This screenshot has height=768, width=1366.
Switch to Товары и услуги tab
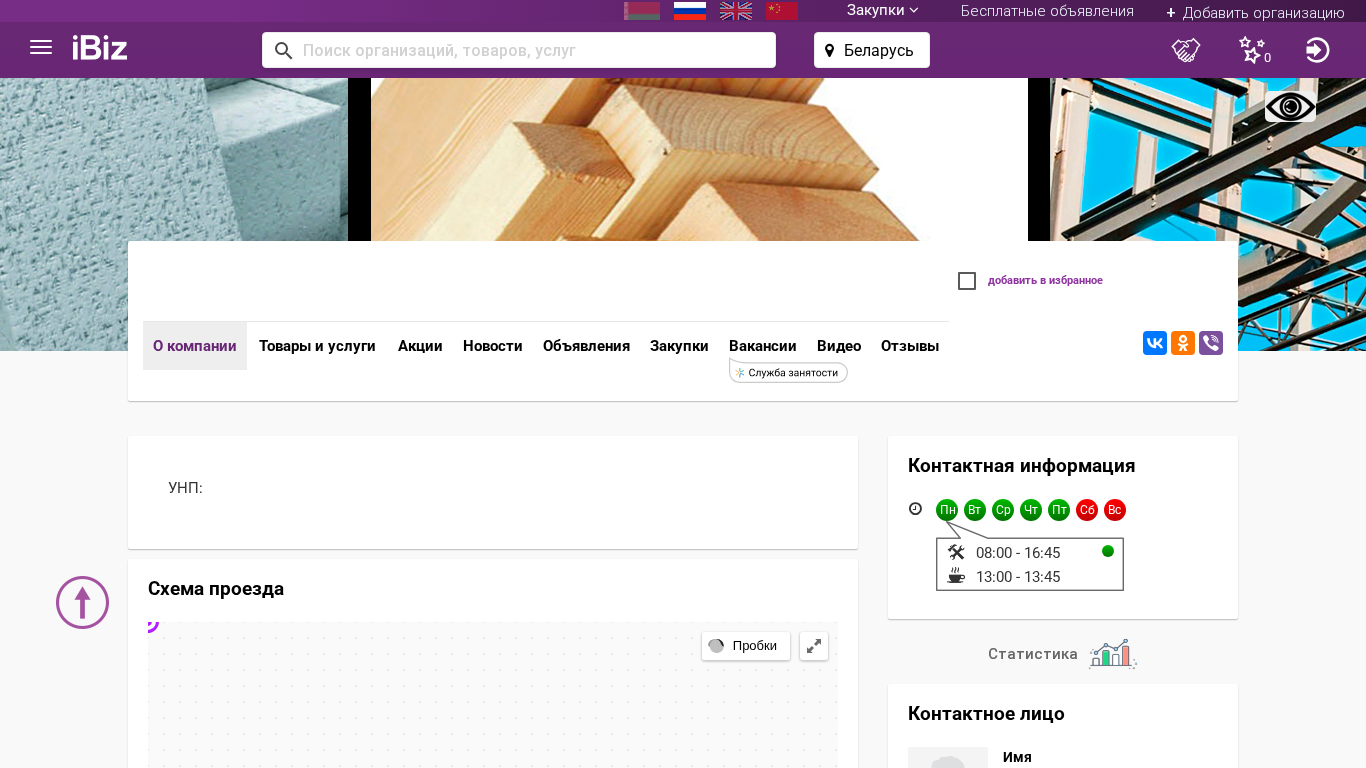tap(317, 346)
